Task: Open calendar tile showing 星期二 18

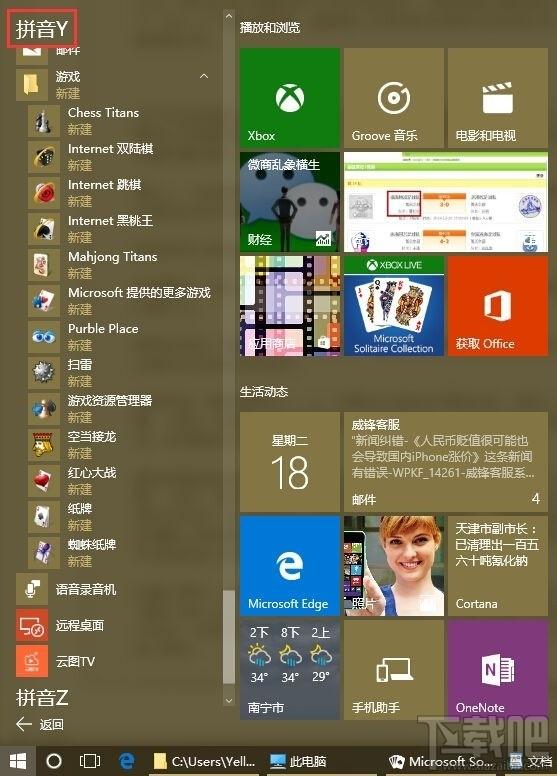Action: 290,462
